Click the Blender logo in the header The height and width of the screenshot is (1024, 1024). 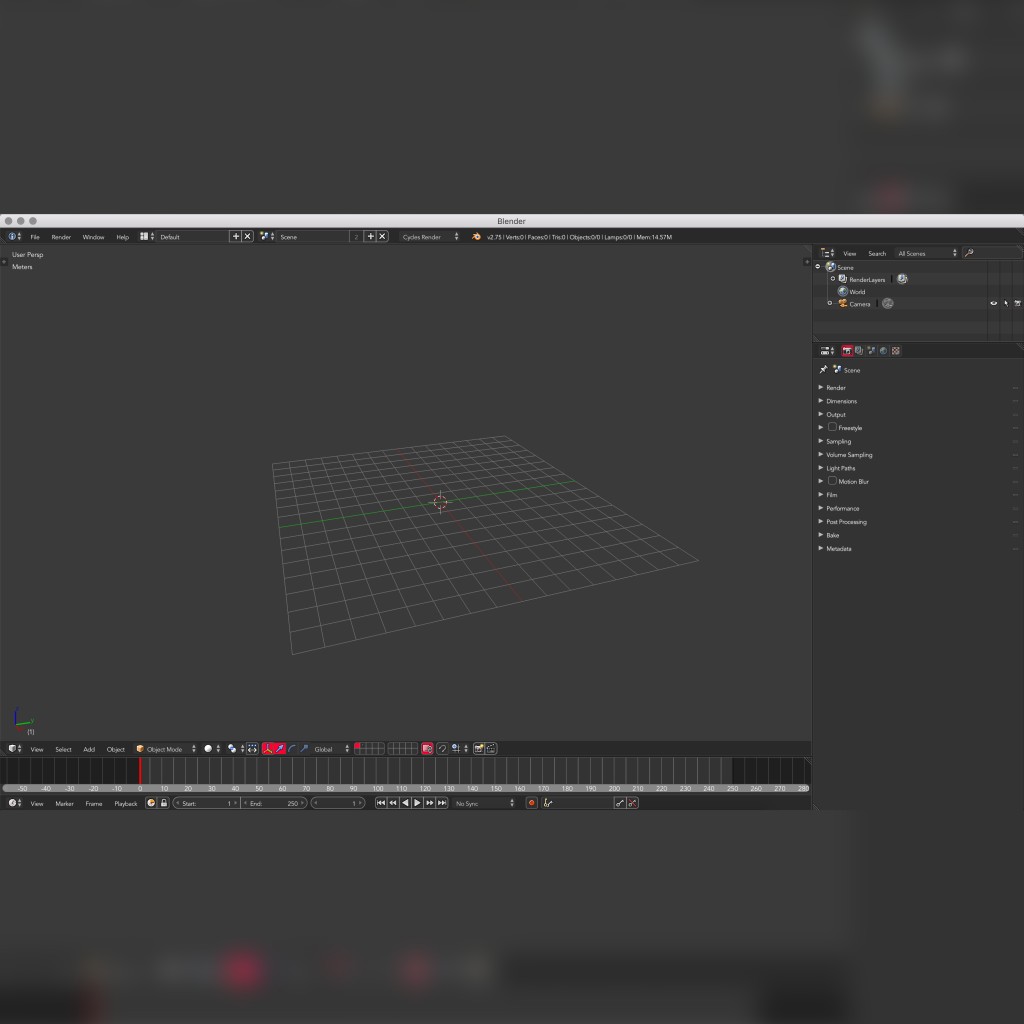click(12, 236)
